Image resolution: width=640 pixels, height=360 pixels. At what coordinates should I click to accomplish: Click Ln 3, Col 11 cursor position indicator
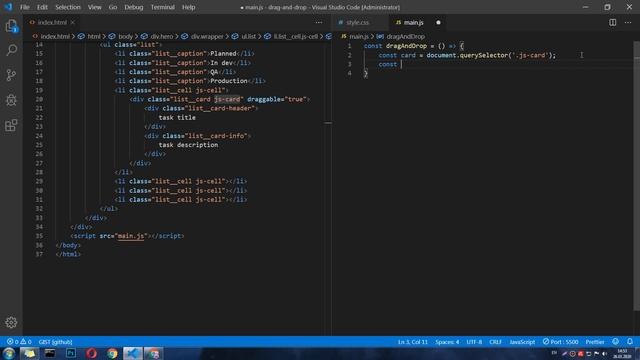[413, 342]
